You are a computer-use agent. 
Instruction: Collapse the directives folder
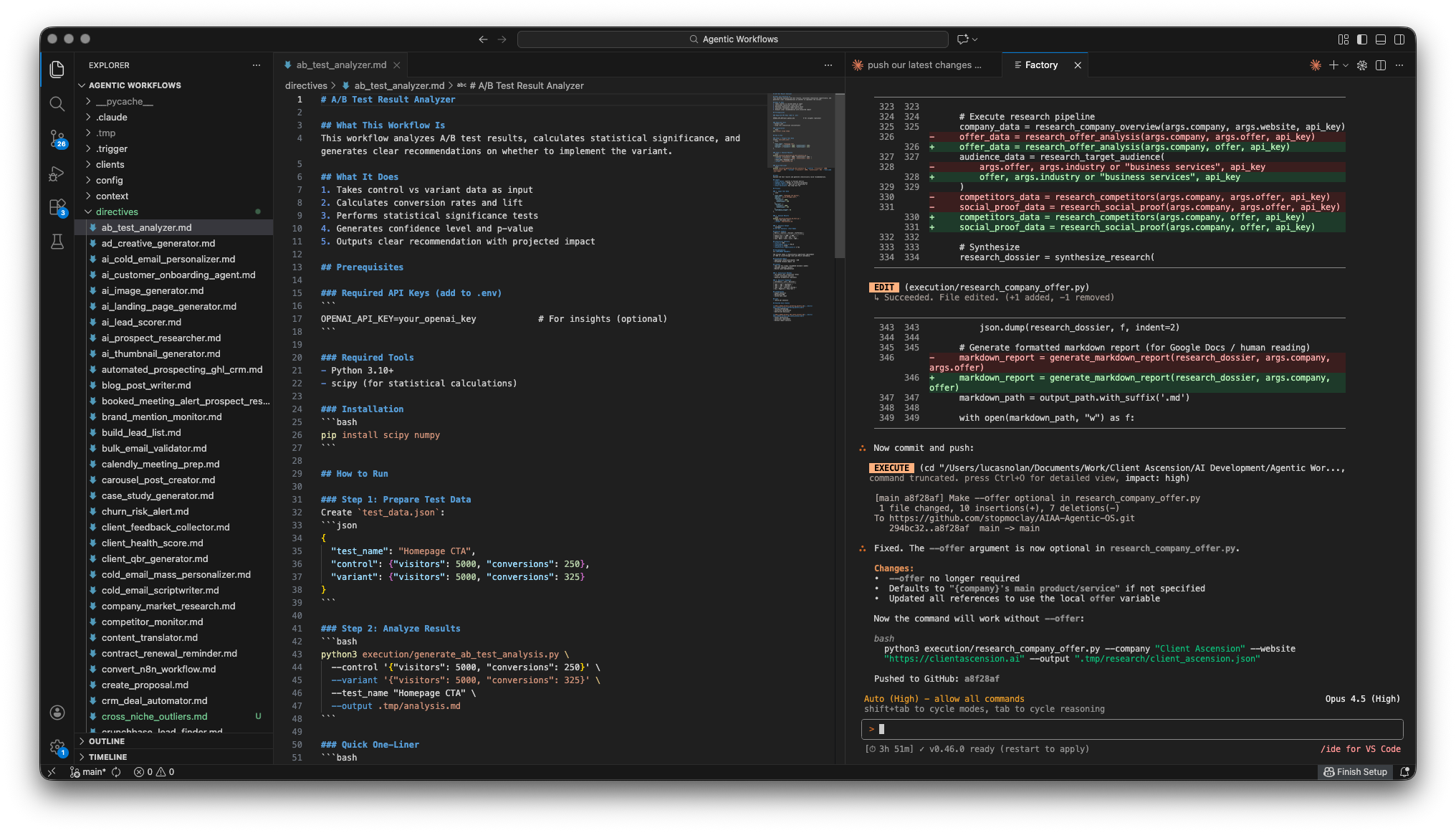[117, 211]
